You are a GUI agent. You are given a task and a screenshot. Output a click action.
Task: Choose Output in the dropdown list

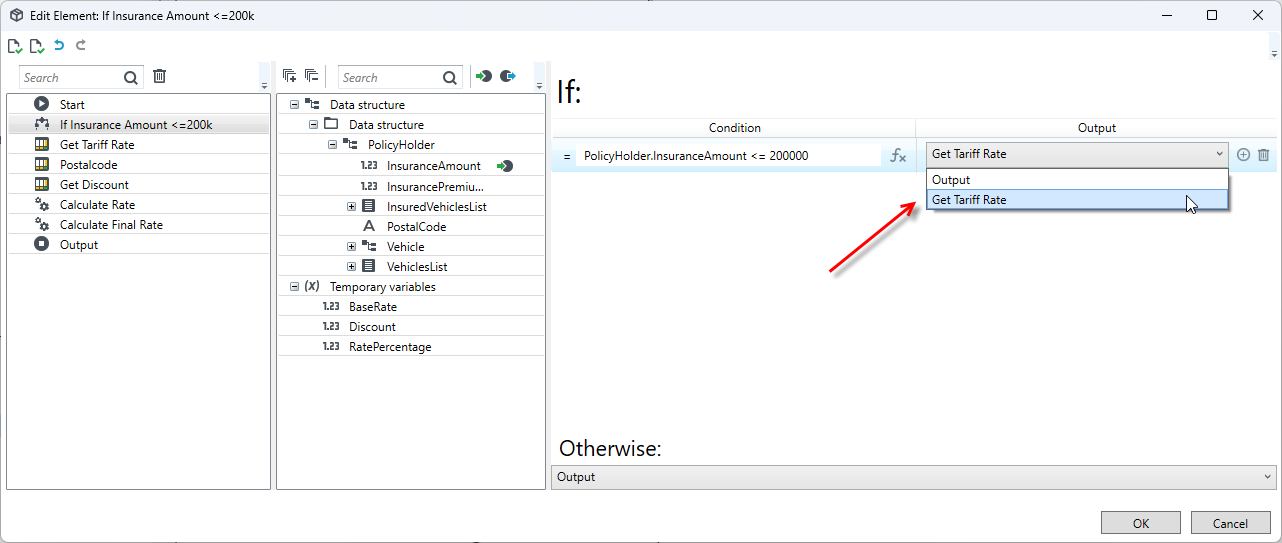1077,180
